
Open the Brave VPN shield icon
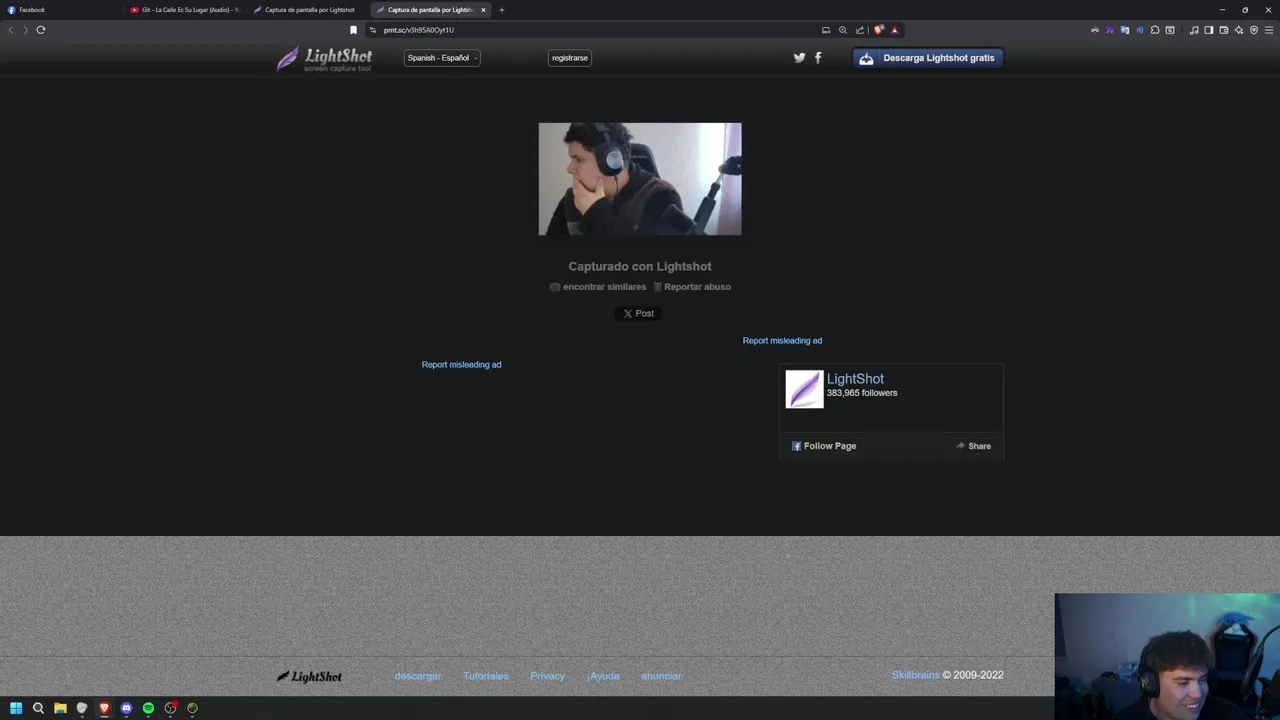[x=1254, y=30]
